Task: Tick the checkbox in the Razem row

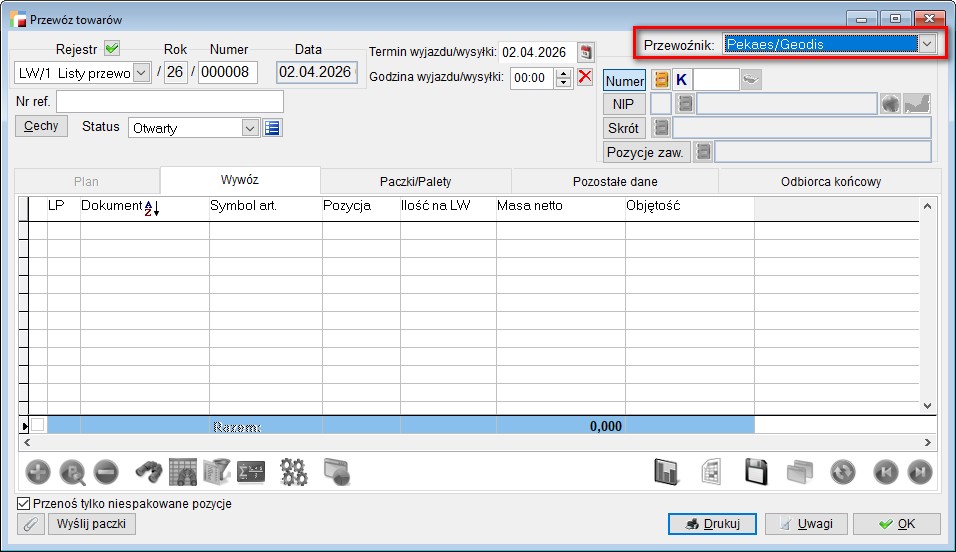Action: (x=38, y=425)
